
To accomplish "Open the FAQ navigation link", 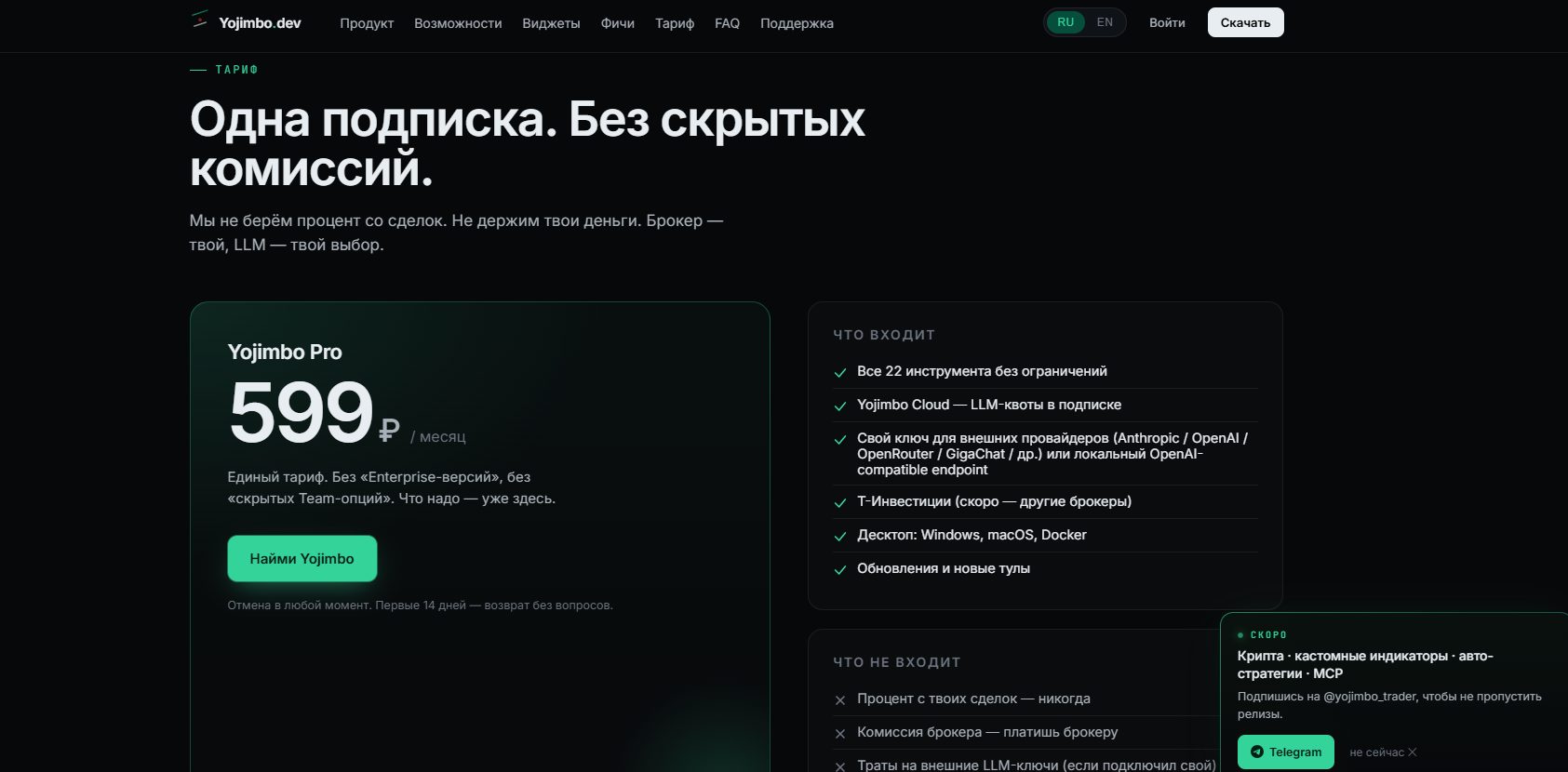I will [727, 23].
